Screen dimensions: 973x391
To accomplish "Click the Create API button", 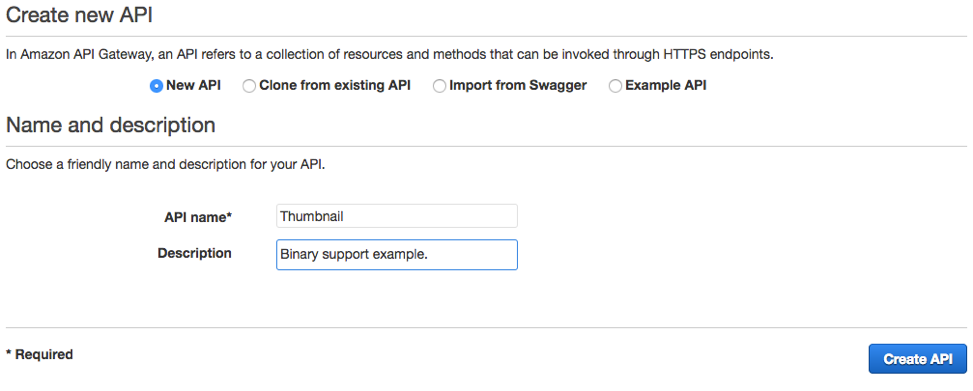I will [918, 359].
